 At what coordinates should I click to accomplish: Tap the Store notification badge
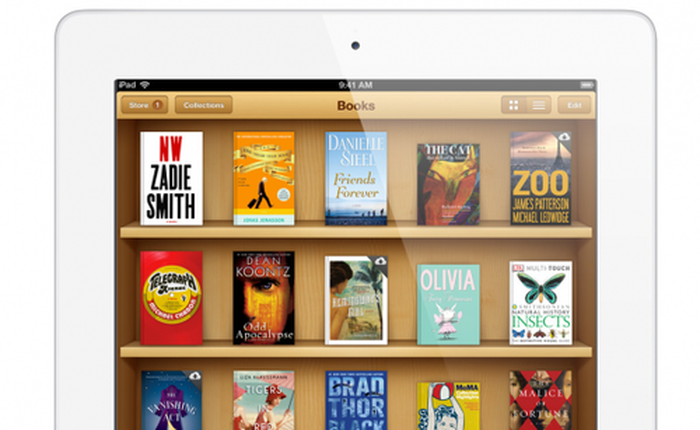[157, 105]
